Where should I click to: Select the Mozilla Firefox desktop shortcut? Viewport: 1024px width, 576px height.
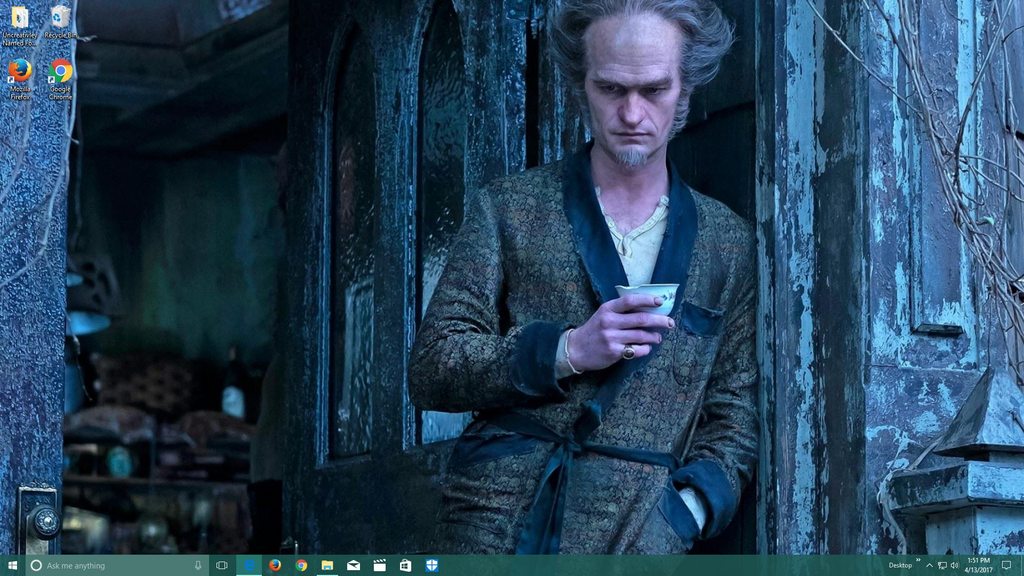tap(20, 80)
